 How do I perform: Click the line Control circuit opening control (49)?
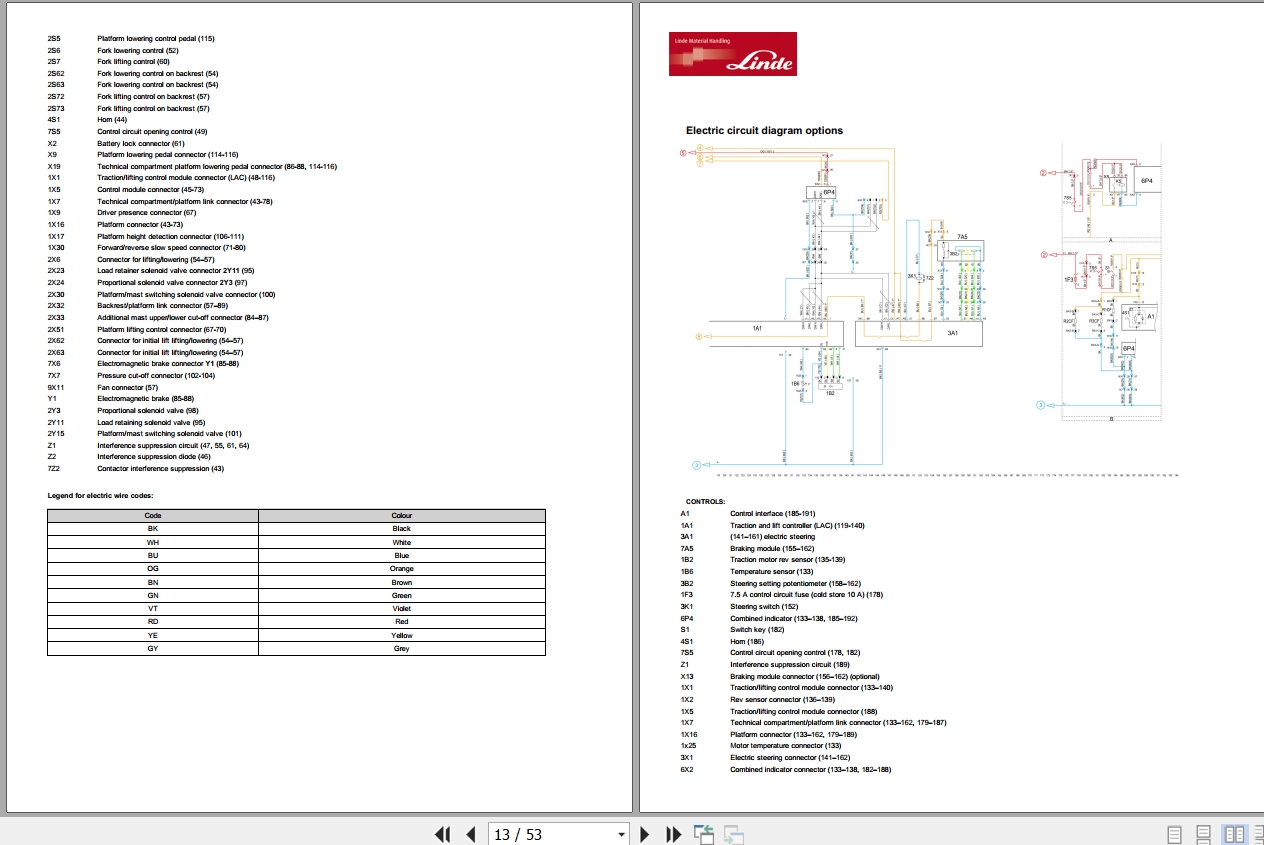pyautogui.click(x=152, y=131)
